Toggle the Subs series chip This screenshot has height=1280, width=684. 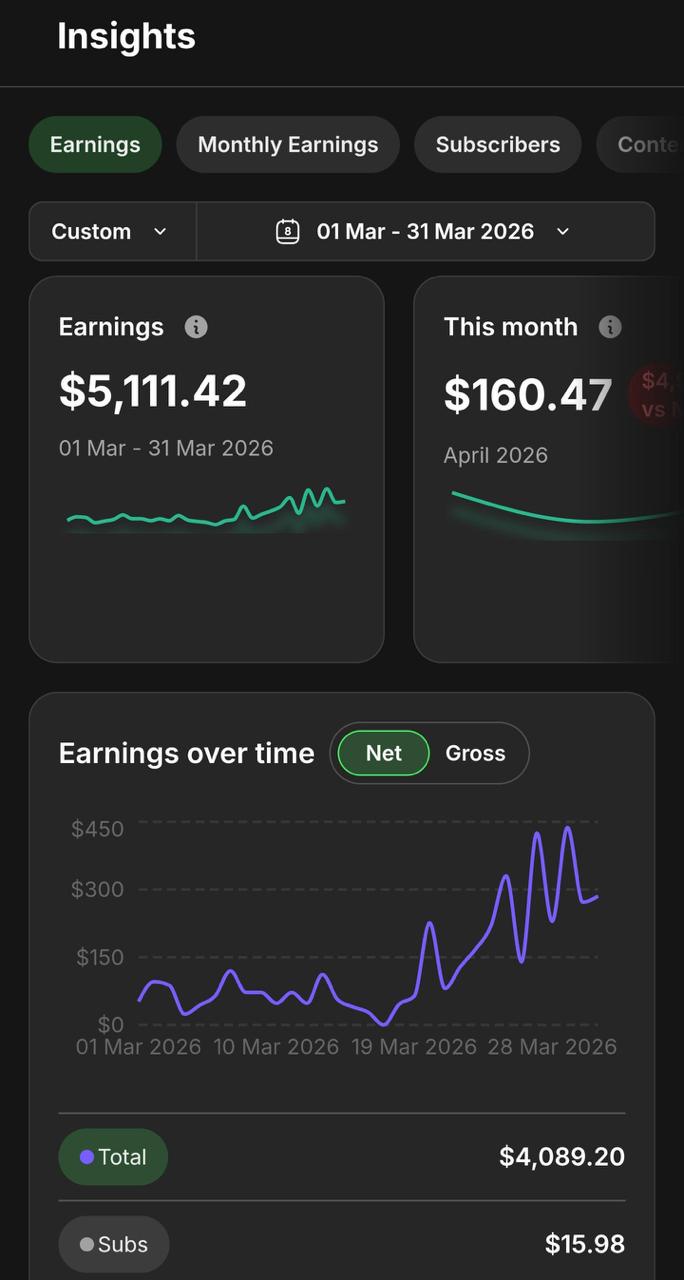[114, 1245]
